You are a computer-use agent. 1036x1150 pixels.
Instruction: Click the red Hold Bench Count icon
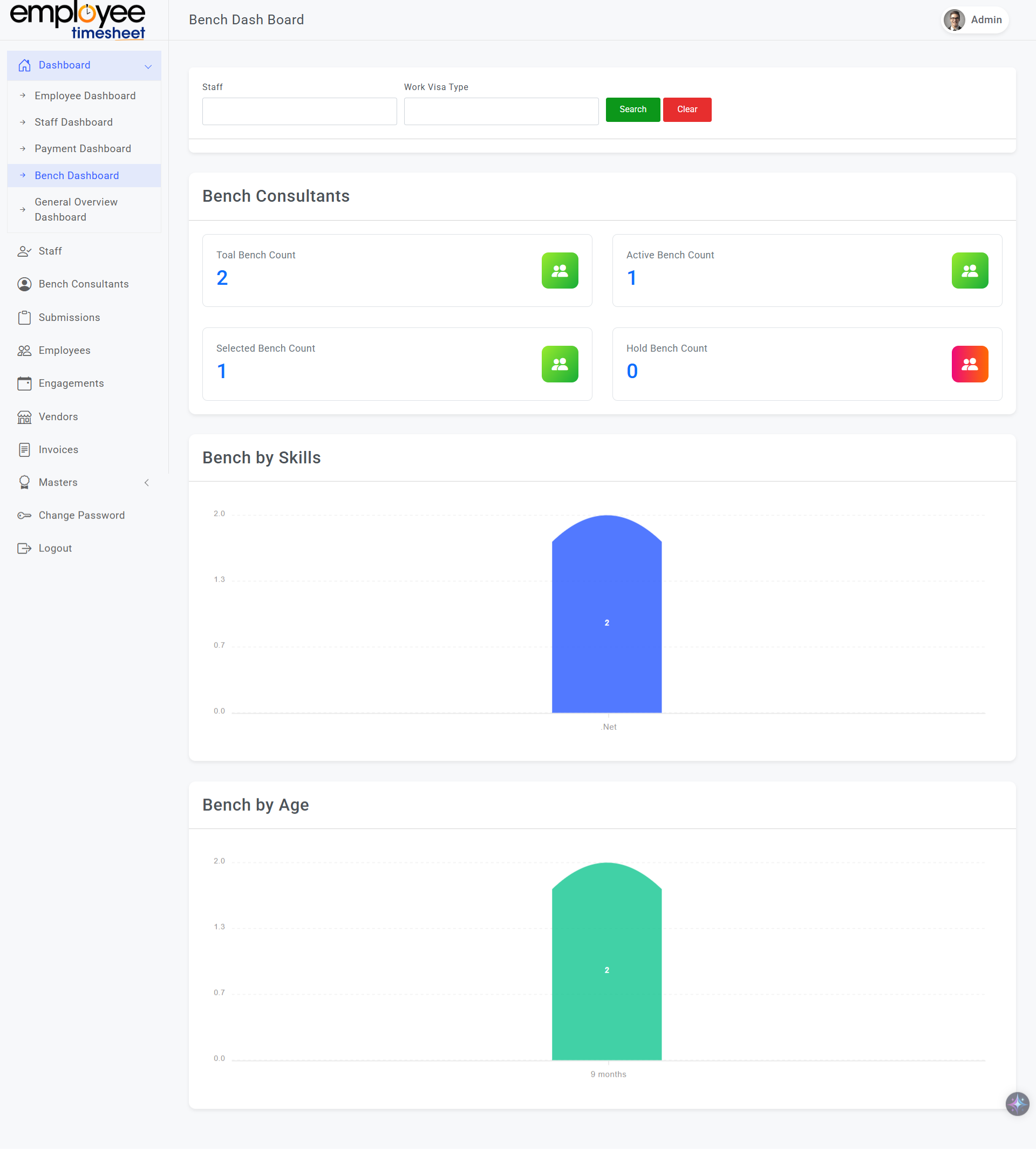[x=970, y=364]
